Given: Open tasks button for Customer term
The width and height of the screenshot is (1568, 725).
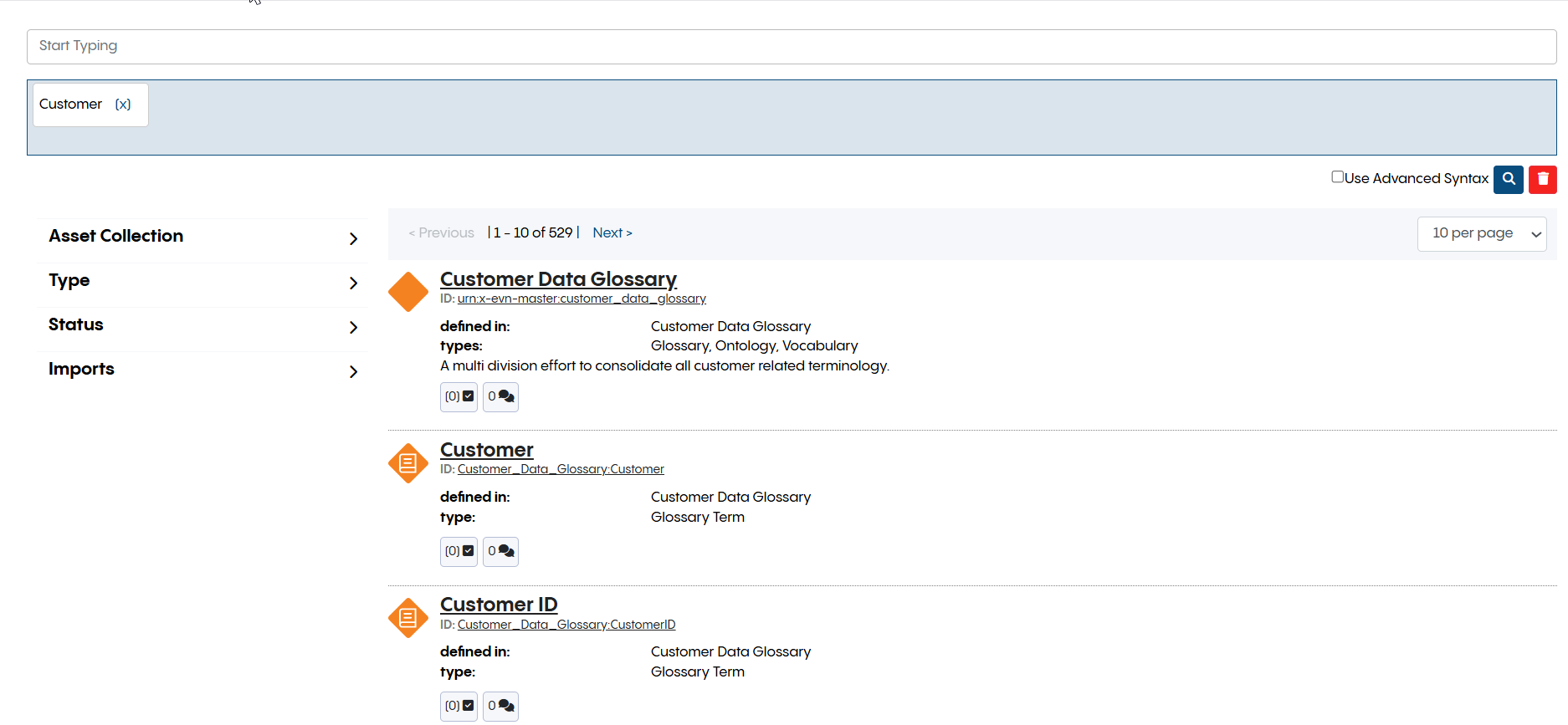Looking at the screenshot, I should [459, 551].
